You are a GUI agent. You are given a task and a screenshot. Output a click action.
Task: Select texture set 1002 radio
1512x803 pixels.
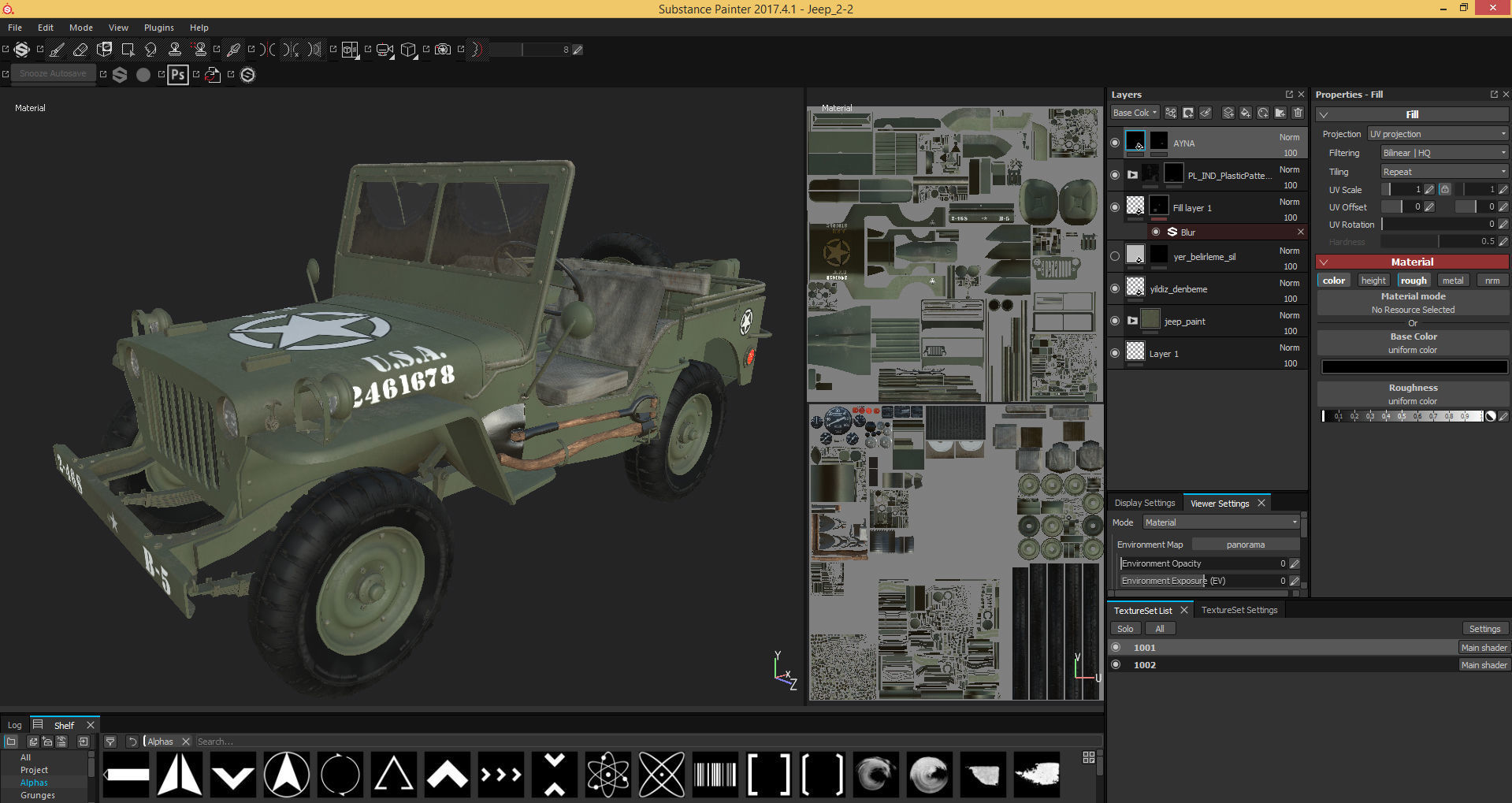coord(1116,664)
